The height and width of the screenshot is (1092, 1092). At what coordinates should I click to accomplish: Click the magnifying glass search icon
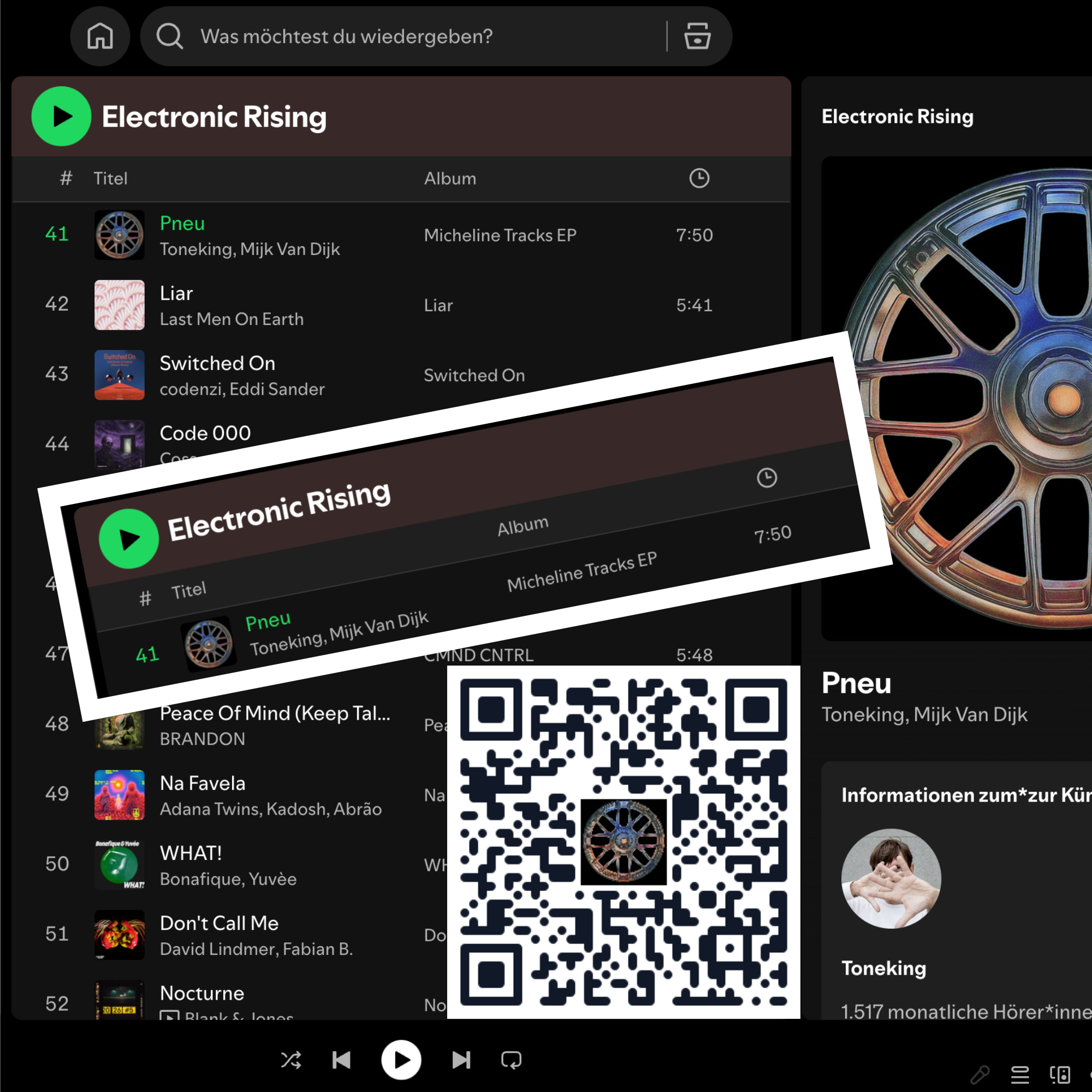click(x=170, y=37)
